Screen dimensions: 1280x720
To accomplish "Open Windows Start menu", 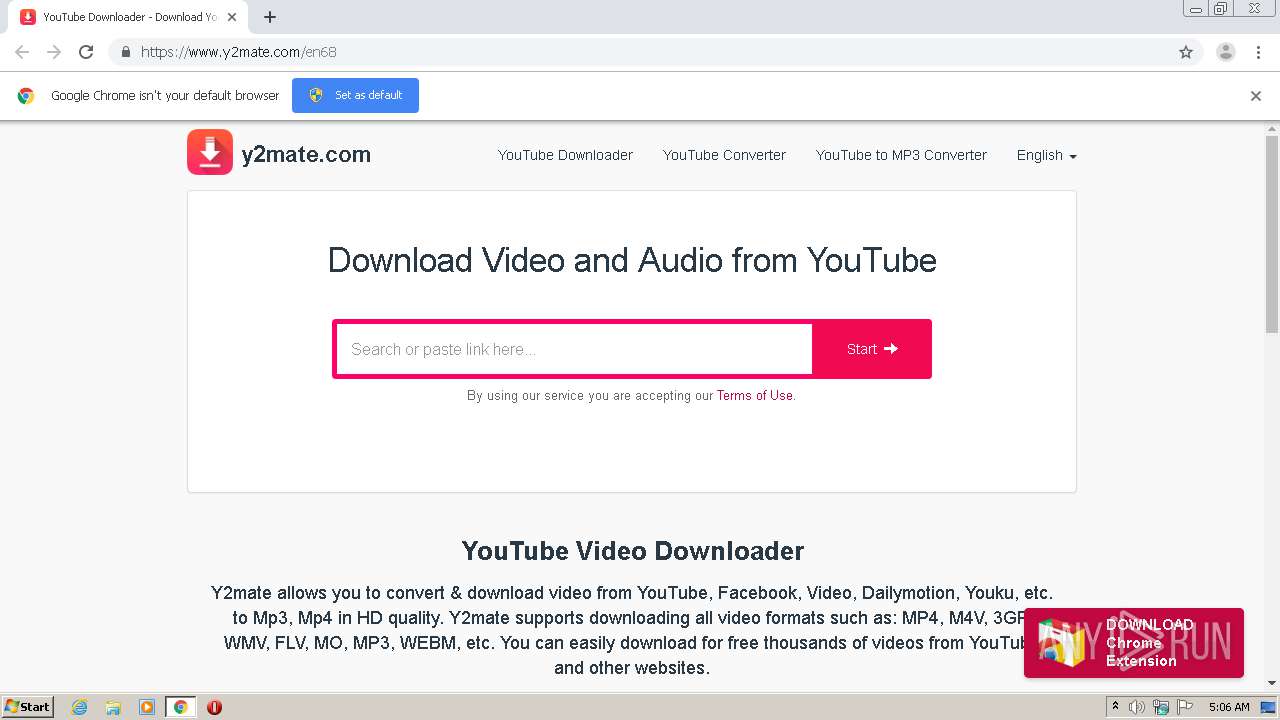I will click(x=28, y=707).
